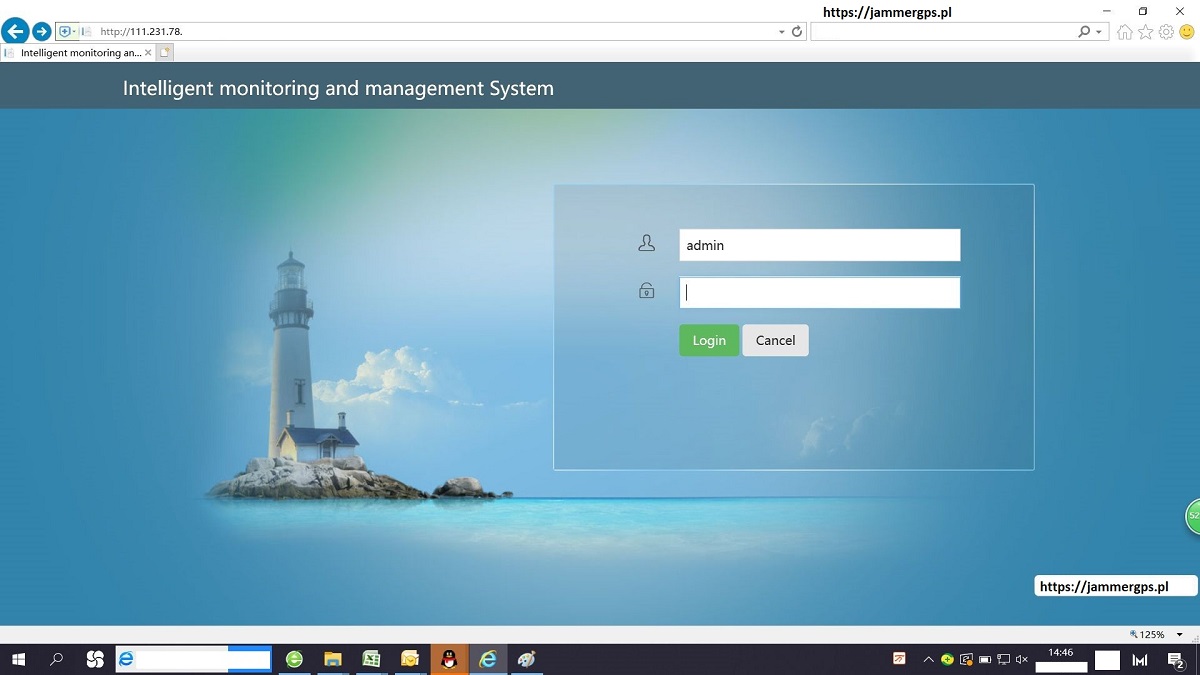Click the browser Forward arrow button
1200x675 pixels.
coord(41,32)
